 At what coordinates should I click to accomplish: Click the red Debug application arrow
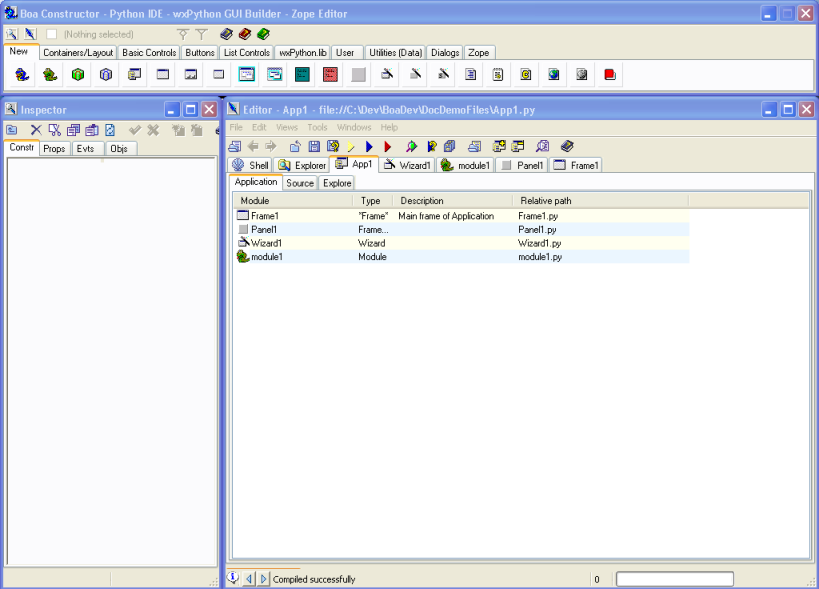(x=388, y=147)
